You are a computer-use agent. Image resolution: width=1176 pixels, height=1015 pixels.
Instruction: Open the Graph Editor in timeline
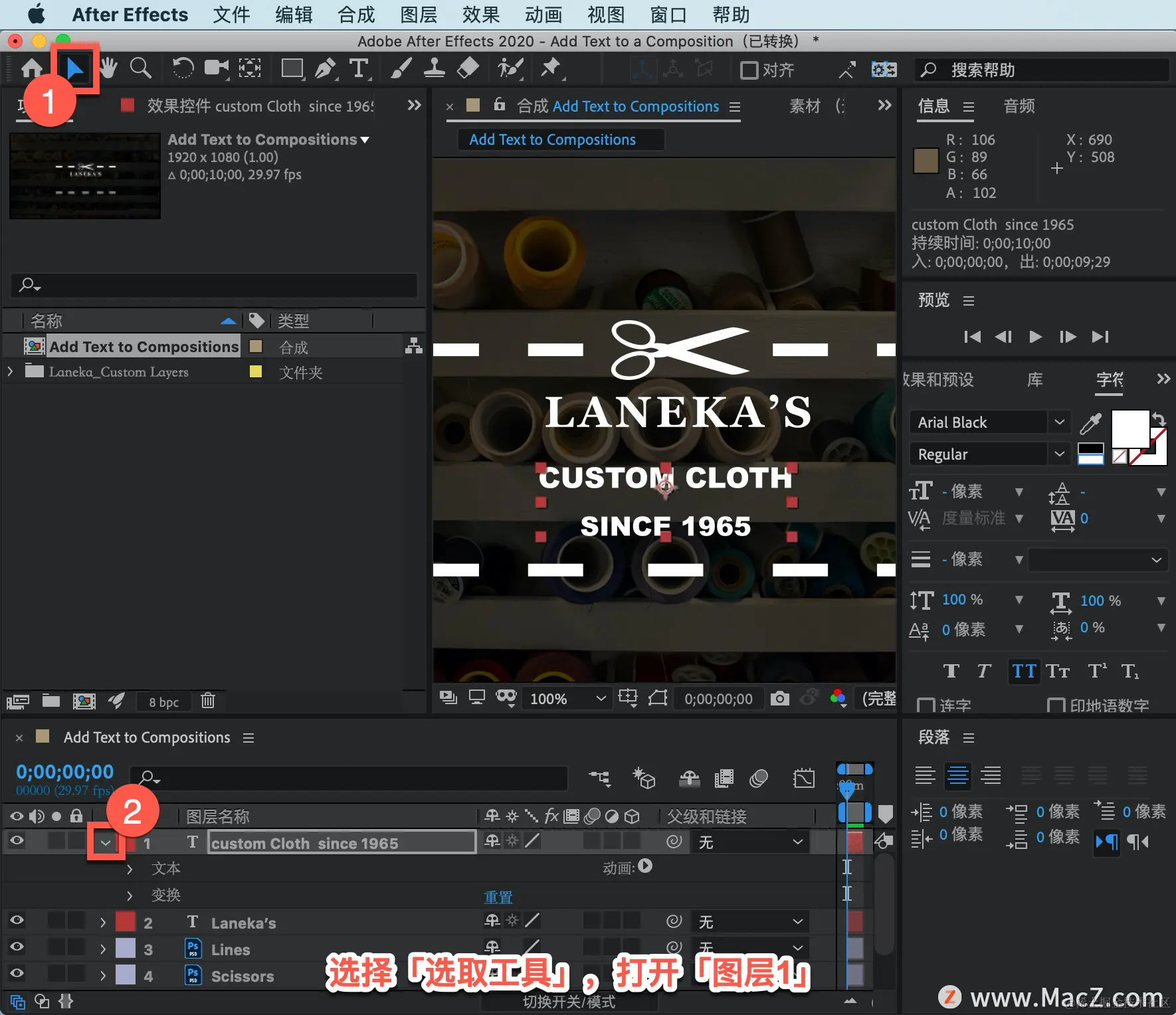(803, 778)
